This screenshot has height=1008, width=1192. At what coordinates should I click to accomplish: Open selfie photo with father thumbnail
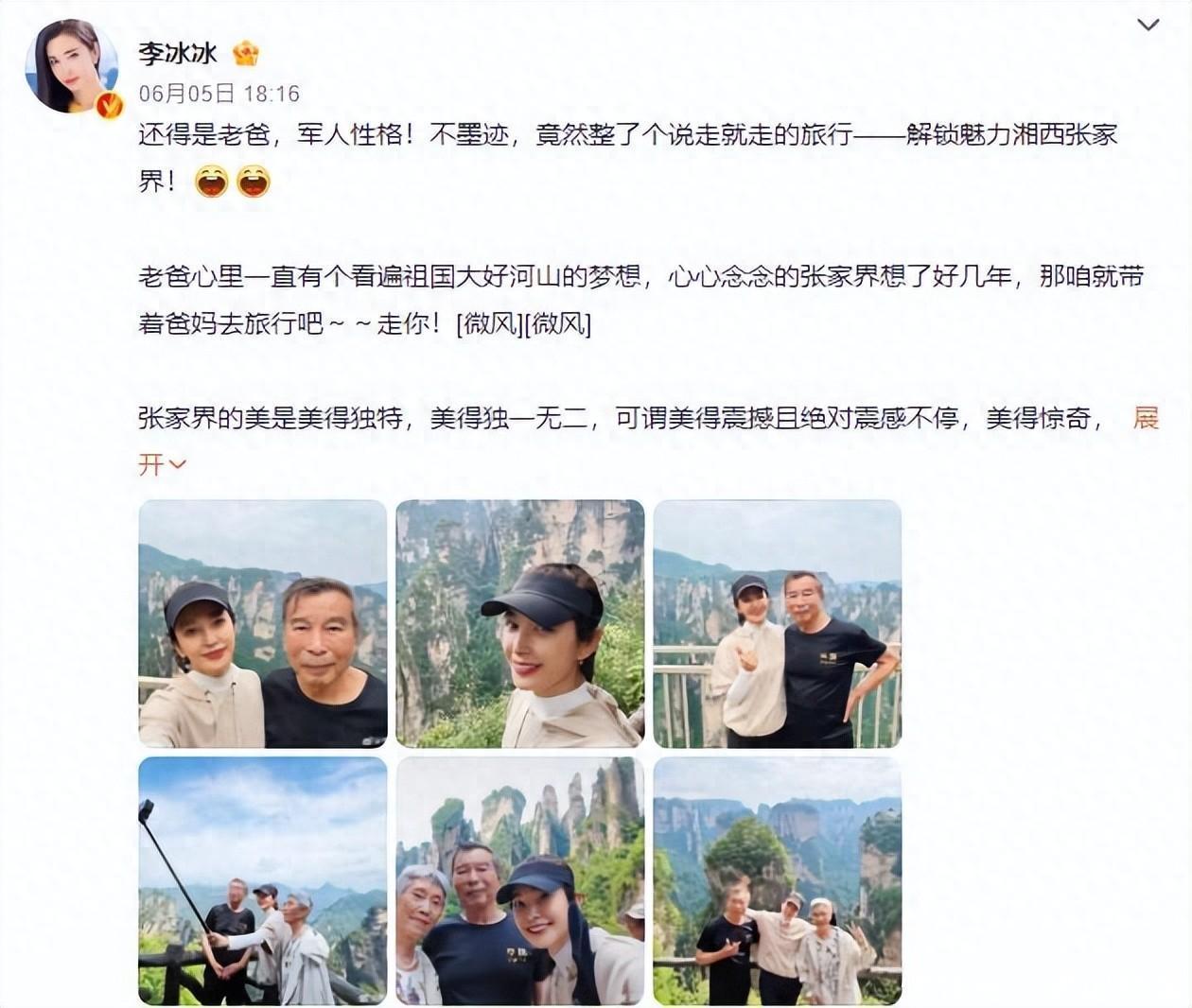click(263, 624)
